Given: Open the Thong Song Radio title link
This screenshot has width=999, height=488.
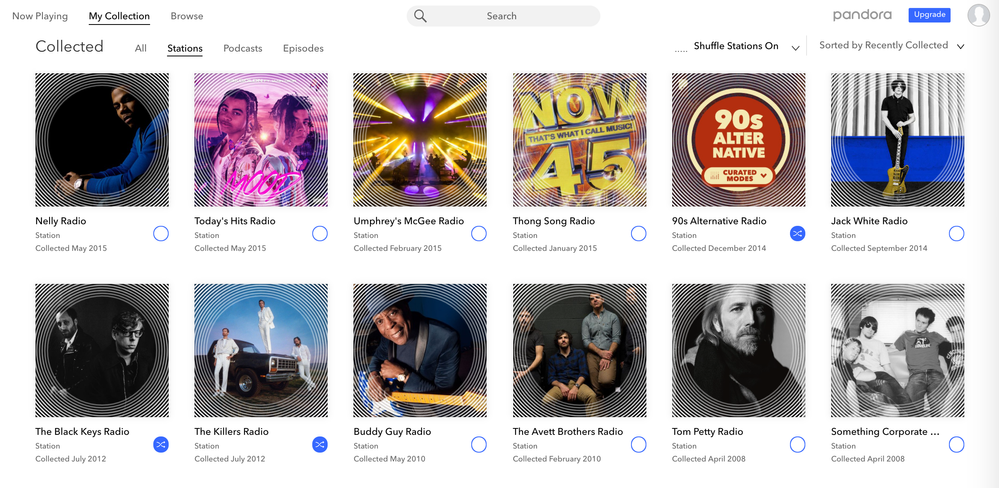Looking at the screenshot, I should point(554,221).
